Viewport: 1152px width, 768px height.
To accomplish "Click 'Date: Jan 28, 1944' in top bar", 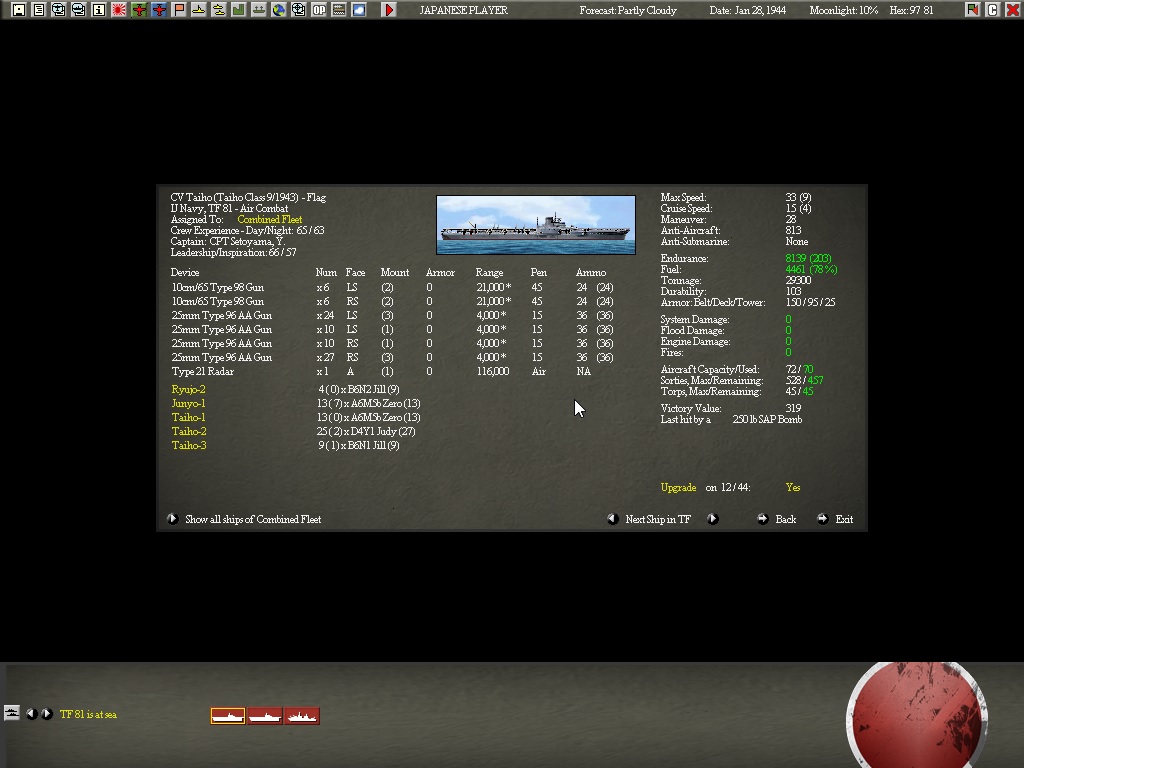I will [747, 10].
